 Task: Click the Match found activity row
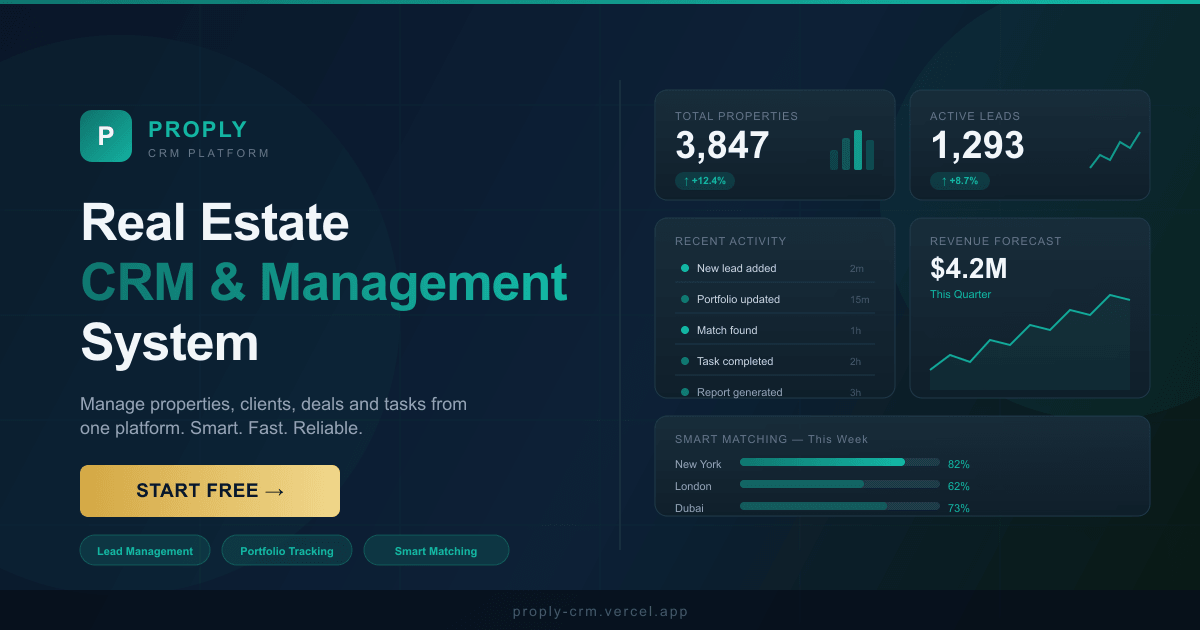coord(775,330)
